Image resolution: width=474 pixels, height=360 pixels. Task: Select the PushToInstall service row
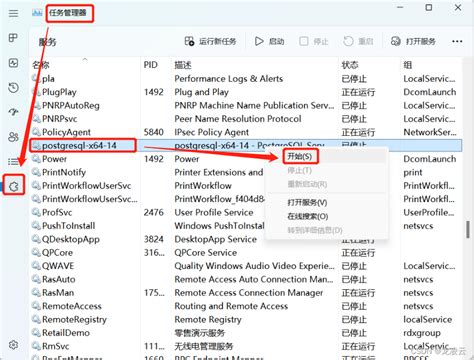[246, 226]
